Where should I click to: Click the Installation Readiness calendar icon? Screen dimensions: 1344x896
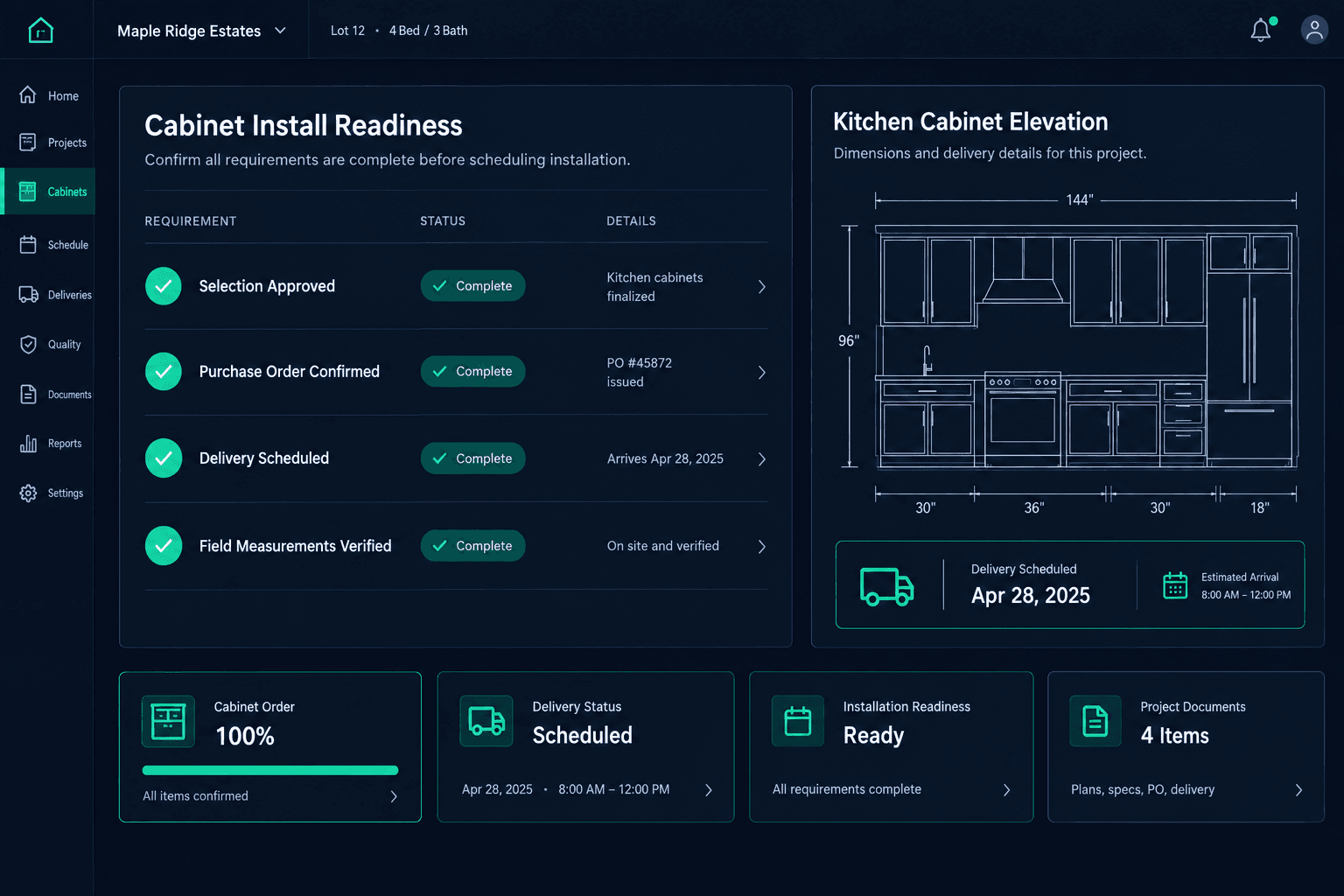[798, 721]
